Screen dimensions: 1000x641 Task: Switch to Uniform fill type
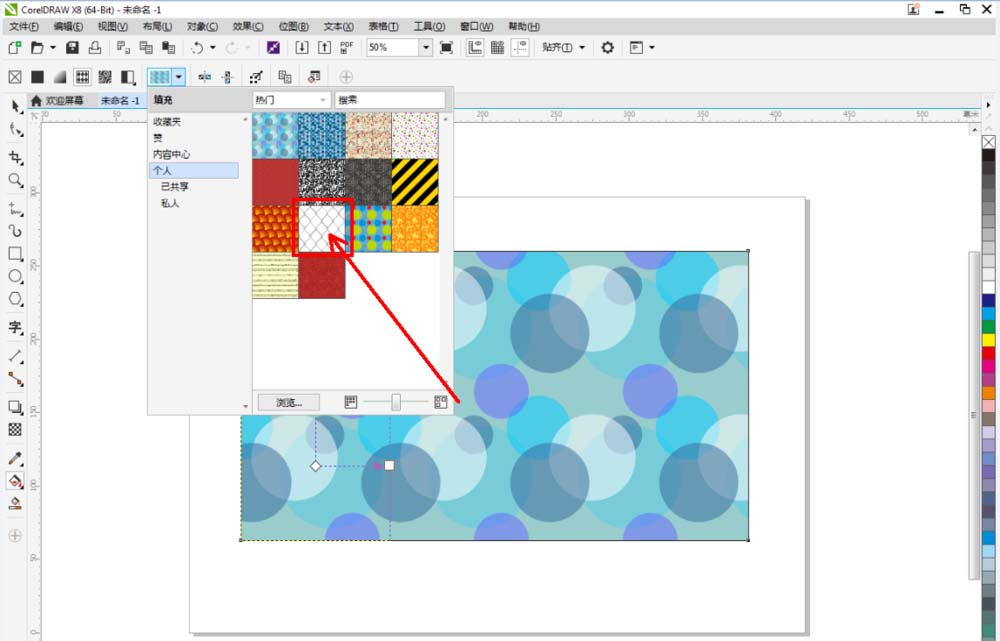(37, 77)
